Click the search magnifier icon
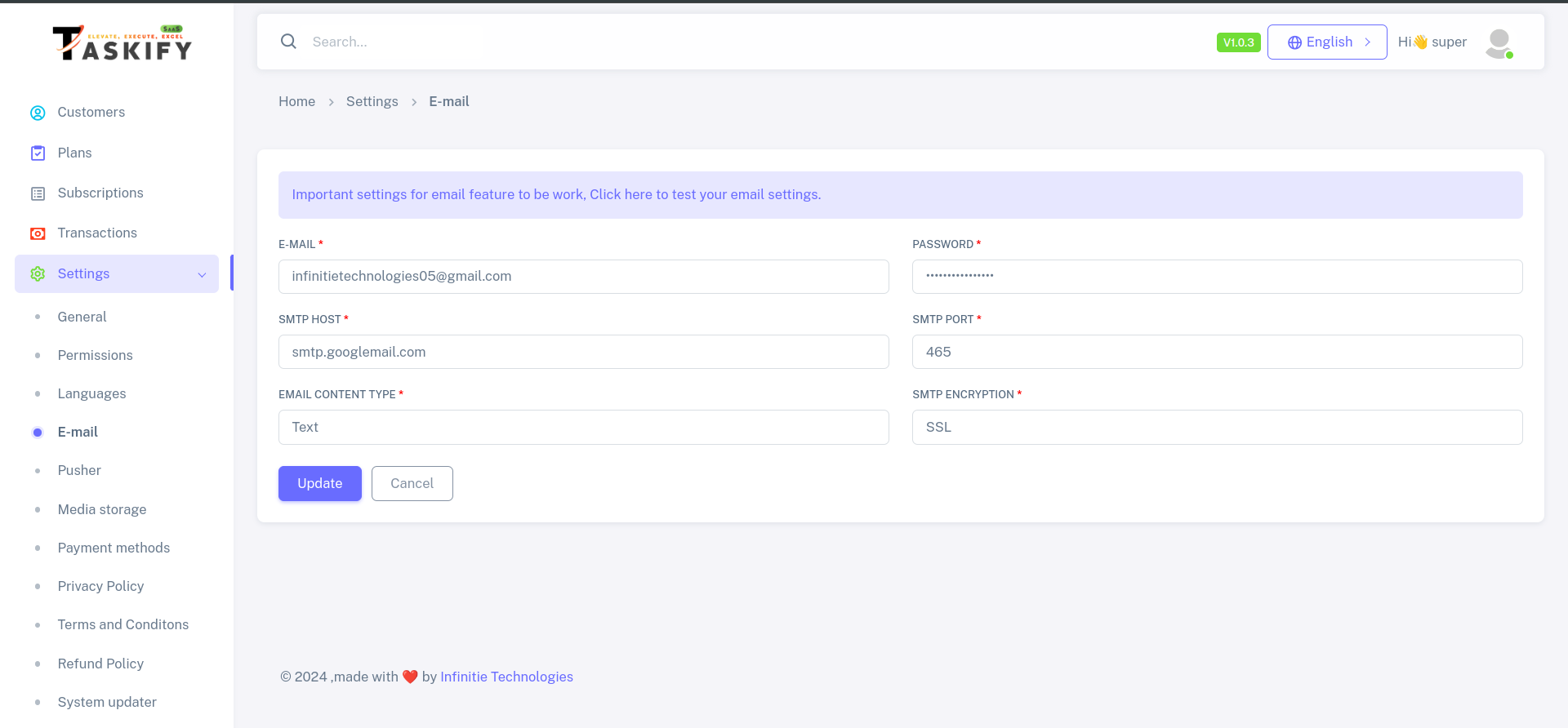The height and width of the screenshot is (728, 1568). coord(288,42)
